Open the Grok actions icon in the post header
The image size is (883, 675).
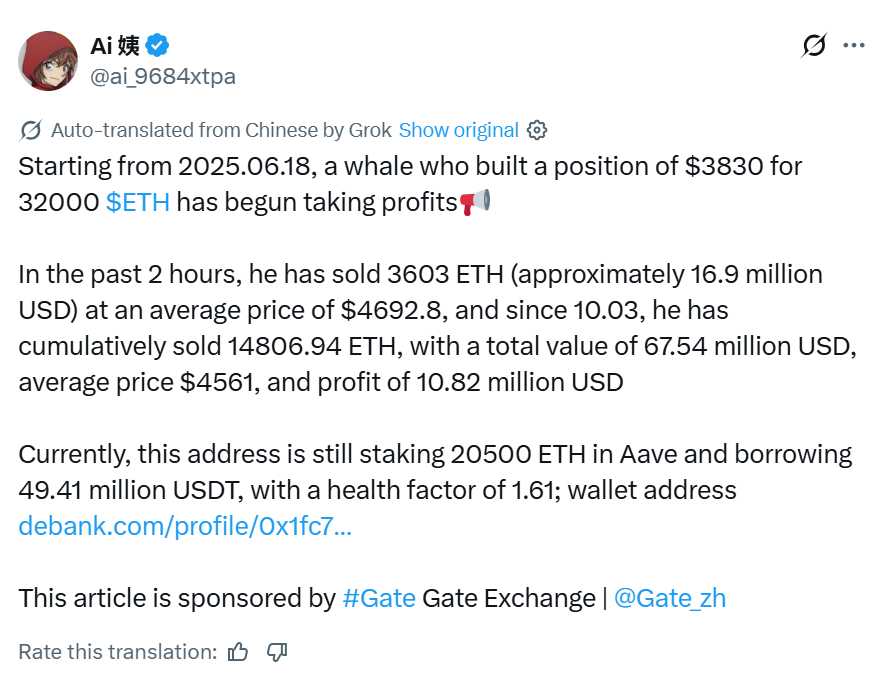click(815, 46)
